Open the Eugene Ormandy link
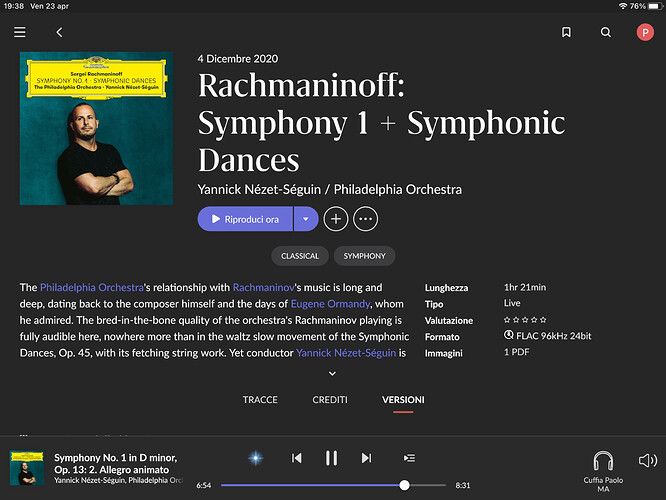 click(330, 304)
